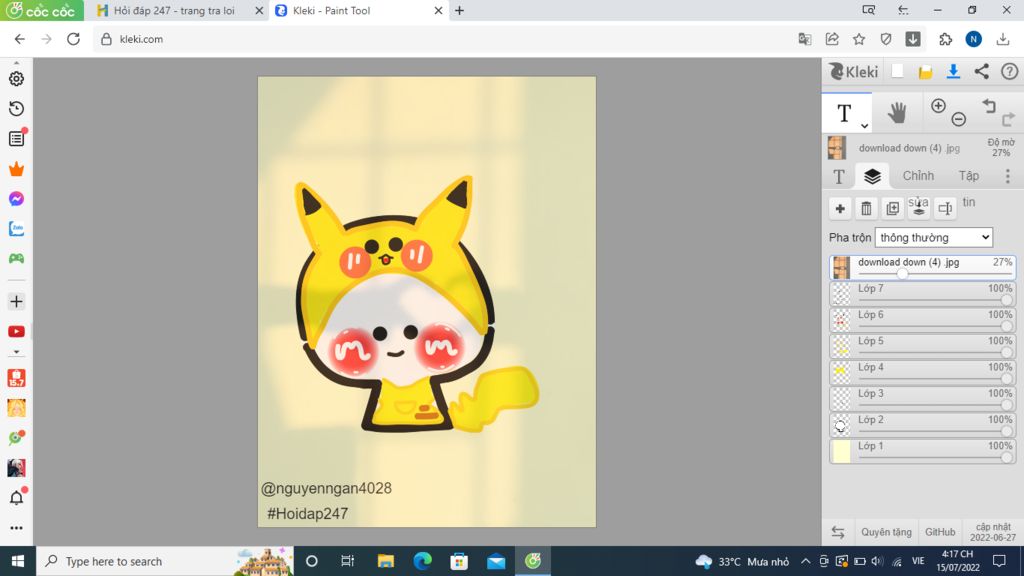Expand the Text tool's dropdown chevron

[864, 125]
